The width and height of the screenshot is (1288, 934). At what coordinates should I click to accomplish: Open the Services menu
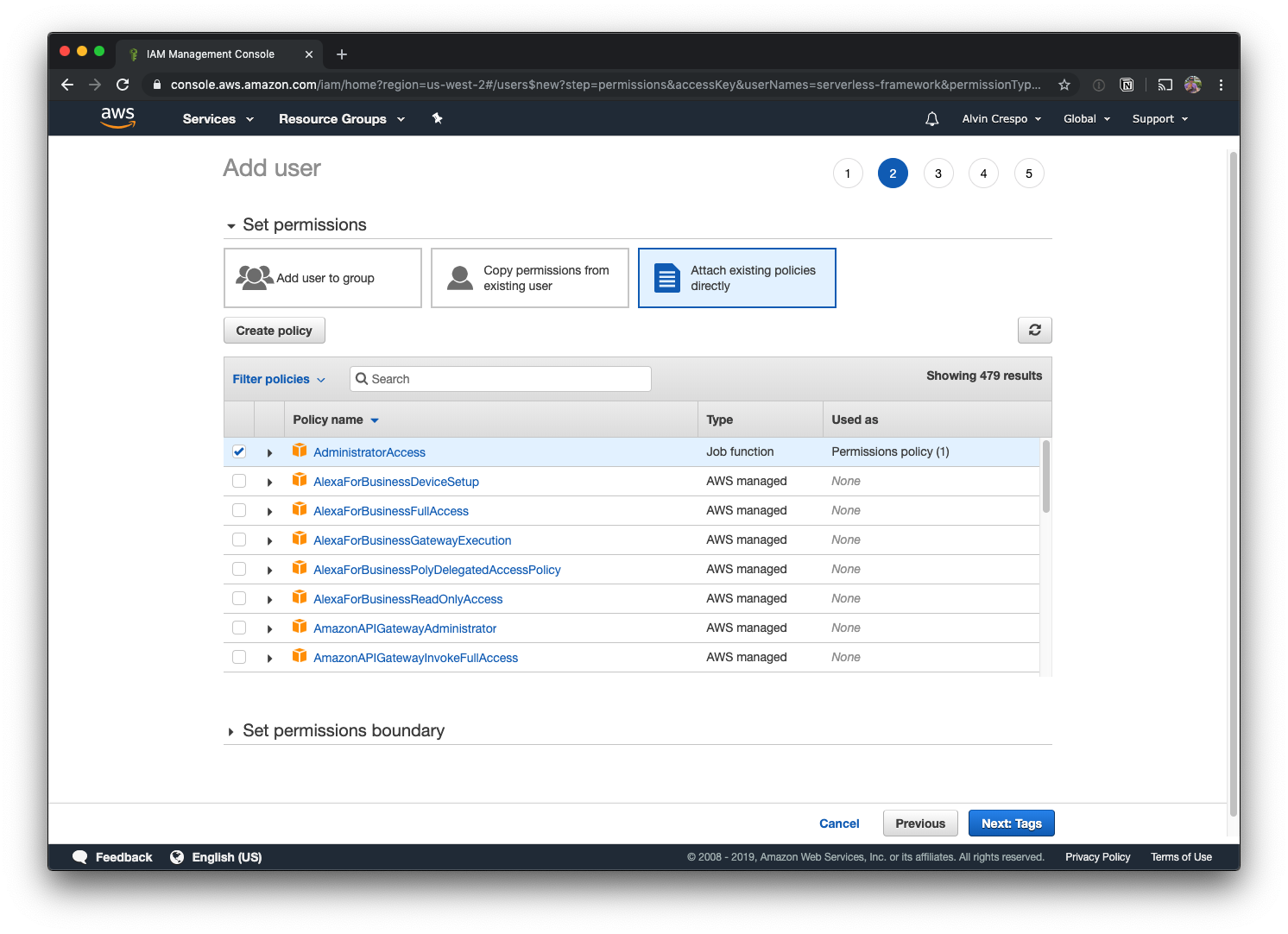pyautogui.click(x=218, y=119)
